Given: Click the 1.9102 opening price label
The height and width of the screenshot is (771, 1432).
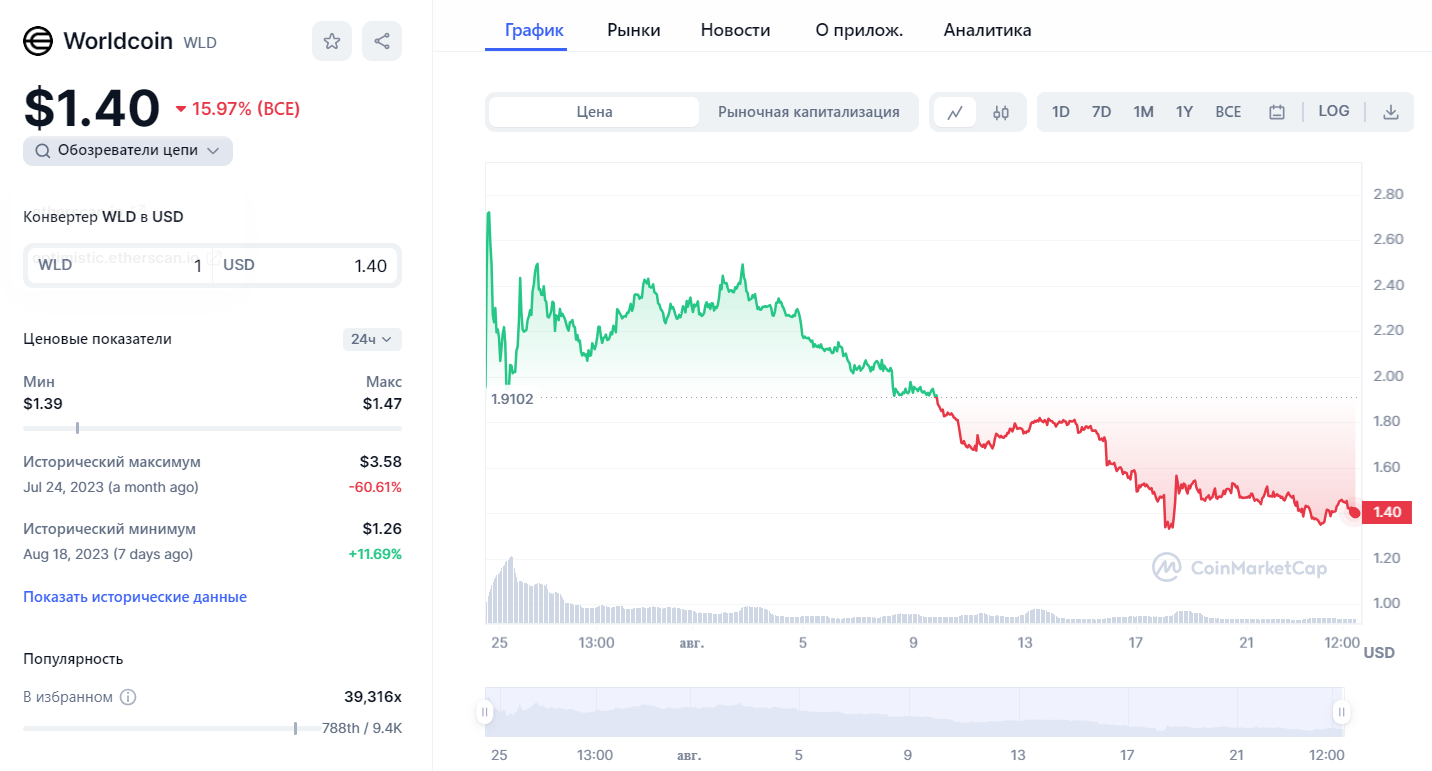Looking at the screenshot, I should 512,399.
